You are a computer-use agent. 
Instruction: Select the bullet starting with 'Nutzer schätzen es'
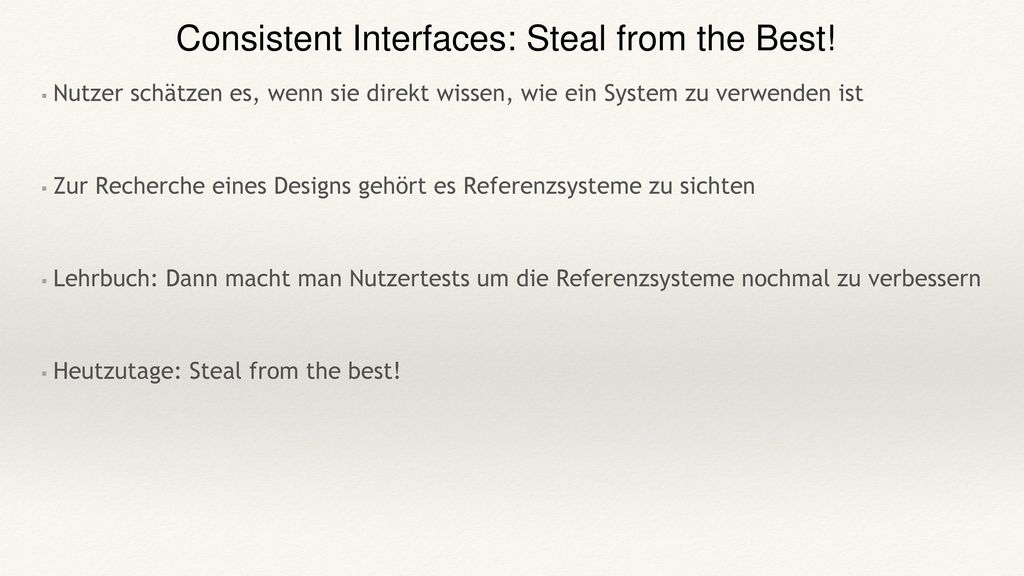point(458,93)
